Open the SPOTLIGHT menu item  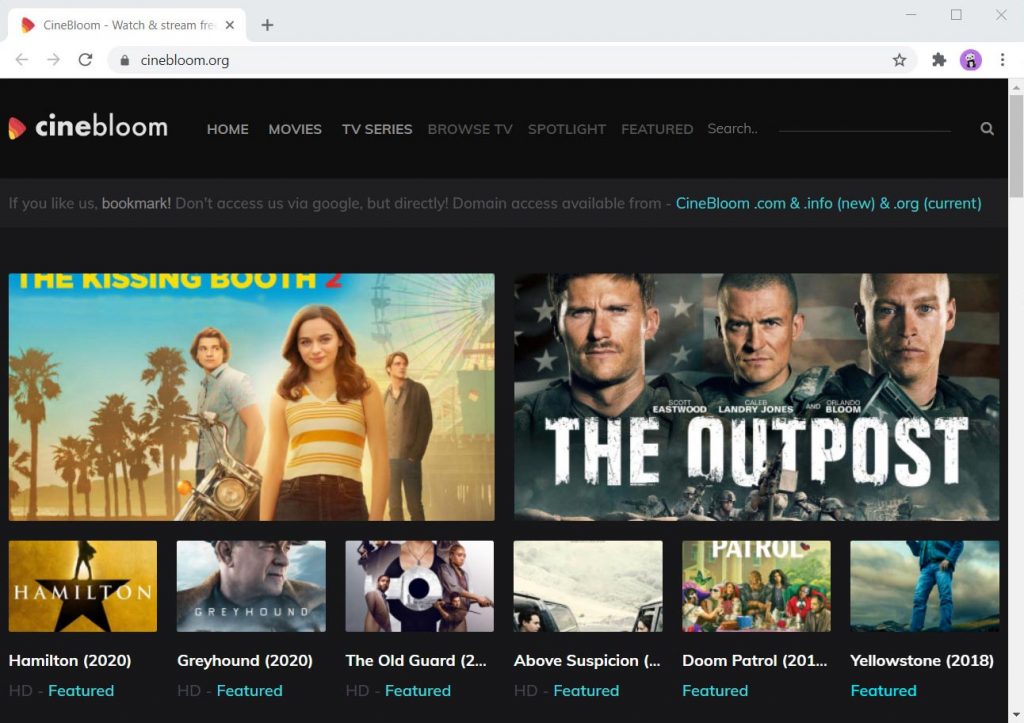point(567,129)
